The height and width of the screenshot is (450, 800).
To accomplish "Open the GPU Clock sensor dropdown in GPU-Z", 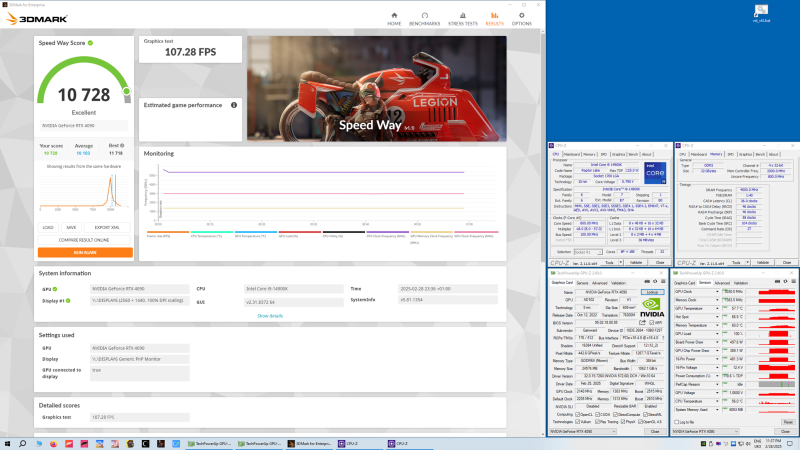I will click(x=717, y=291).
